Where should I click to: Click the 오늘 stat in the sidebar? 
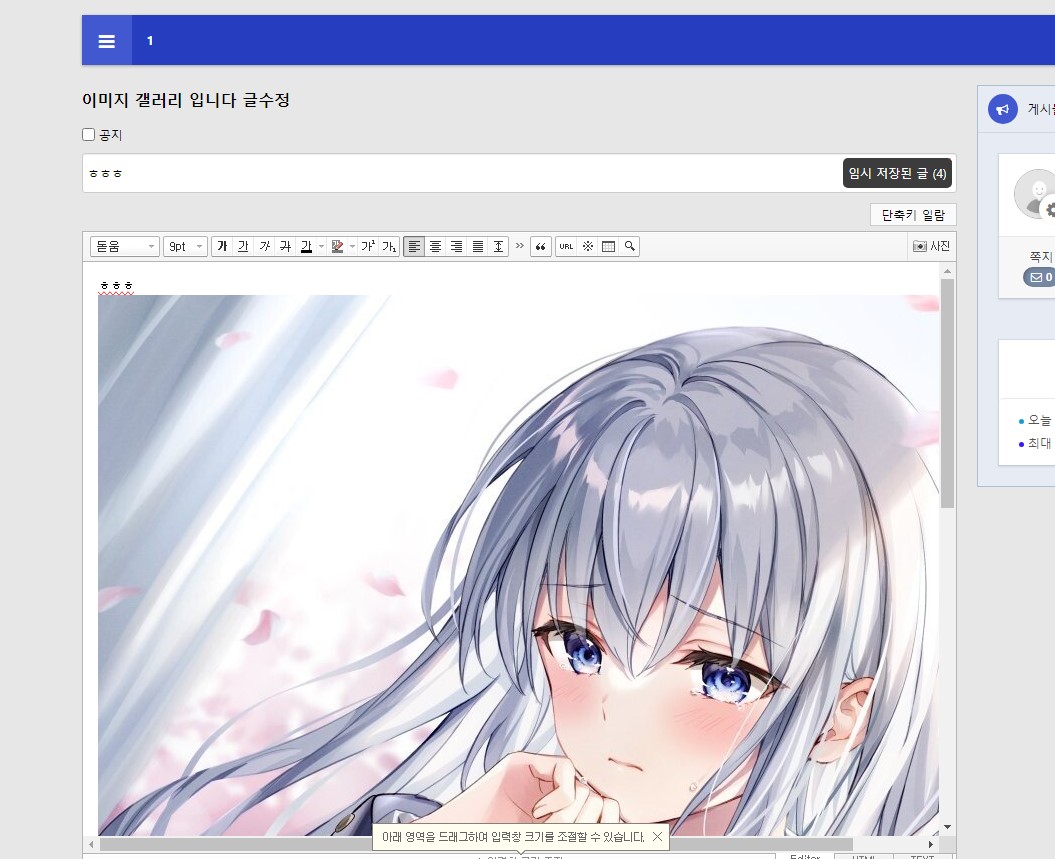[1039, 420]
